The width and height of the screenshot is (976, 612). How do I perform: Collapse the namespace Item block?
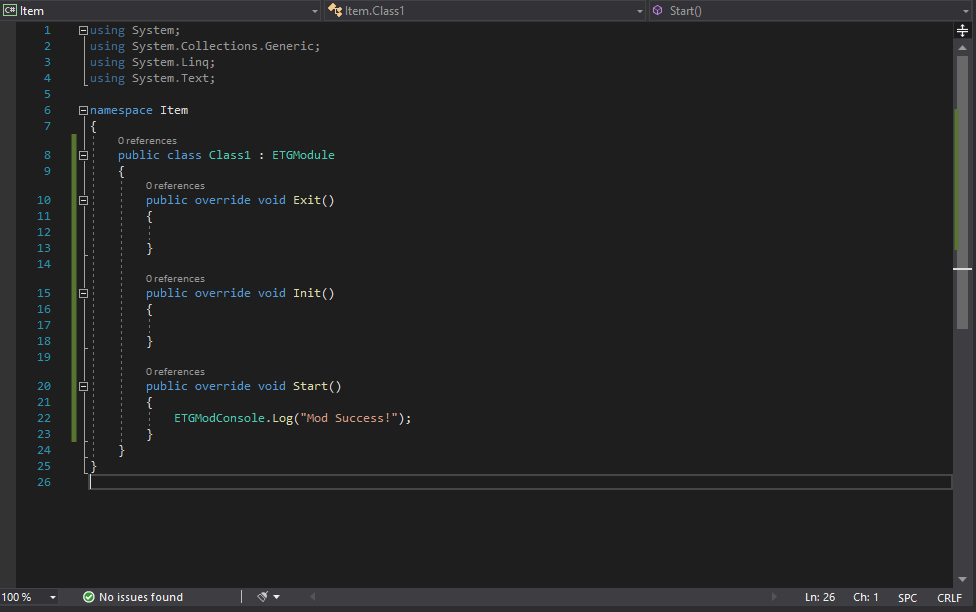click(x=83, y=110)
